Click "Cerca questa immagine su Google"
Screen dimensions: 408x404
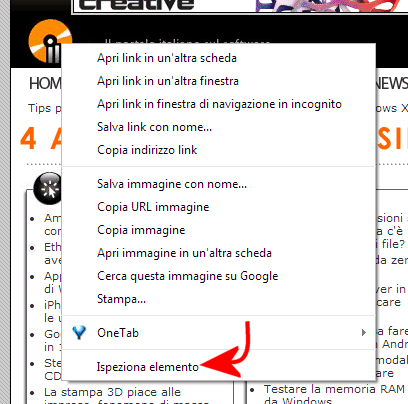click(219, 276)
